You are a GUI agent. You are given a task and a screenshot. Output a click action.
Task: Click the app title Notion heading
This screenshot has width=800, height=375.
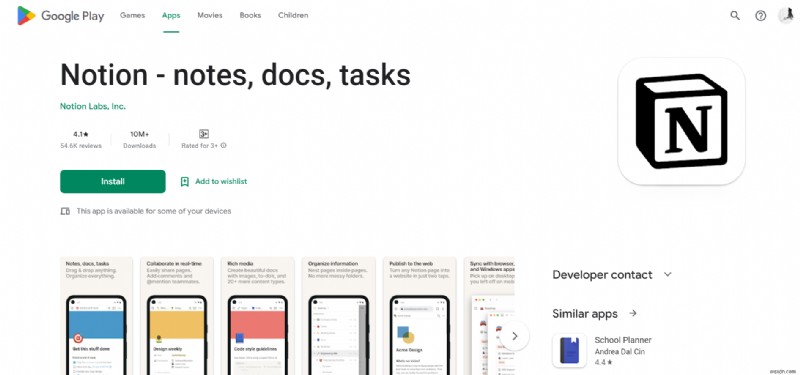click(235, 75)
